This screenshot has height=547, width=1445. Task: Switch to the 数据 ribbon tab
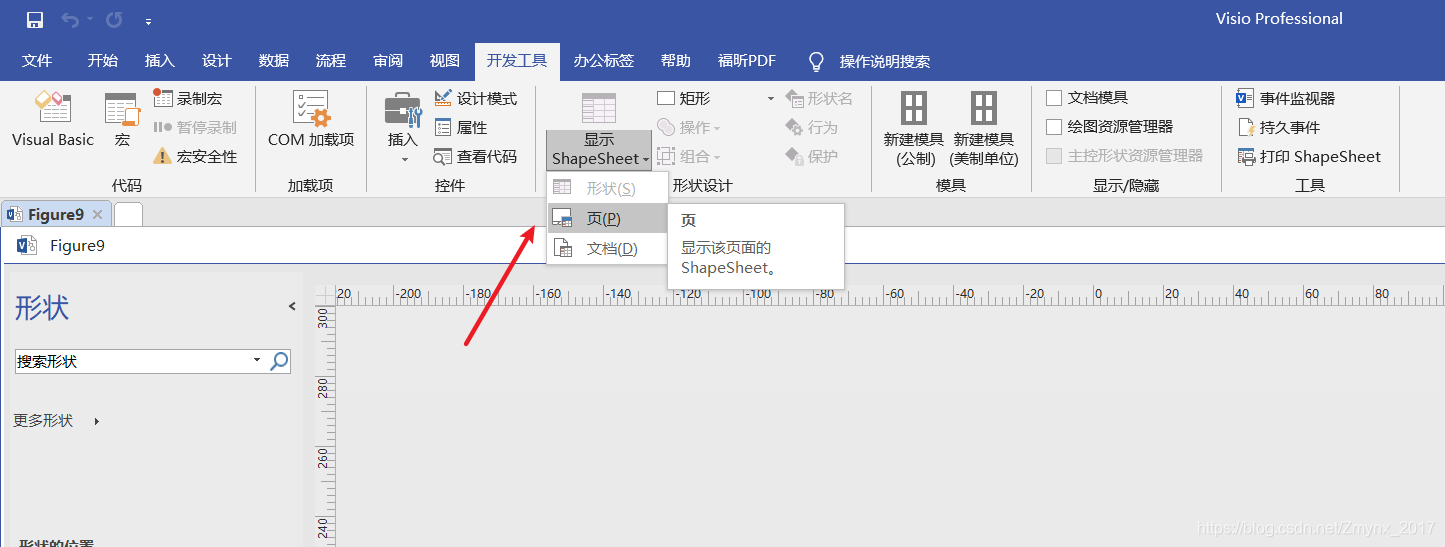(x=273, y=61)
